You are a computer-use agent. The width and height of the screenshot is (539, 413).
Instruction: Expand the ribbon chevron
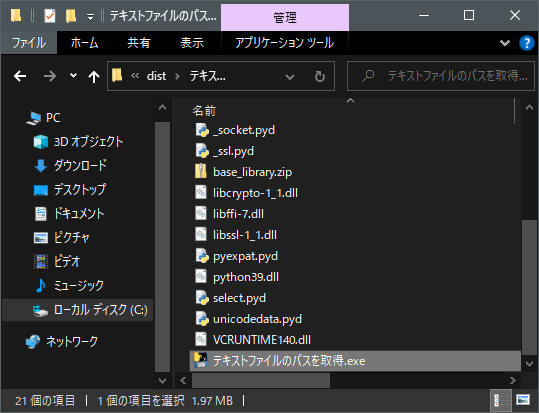[x=505, y=43]
